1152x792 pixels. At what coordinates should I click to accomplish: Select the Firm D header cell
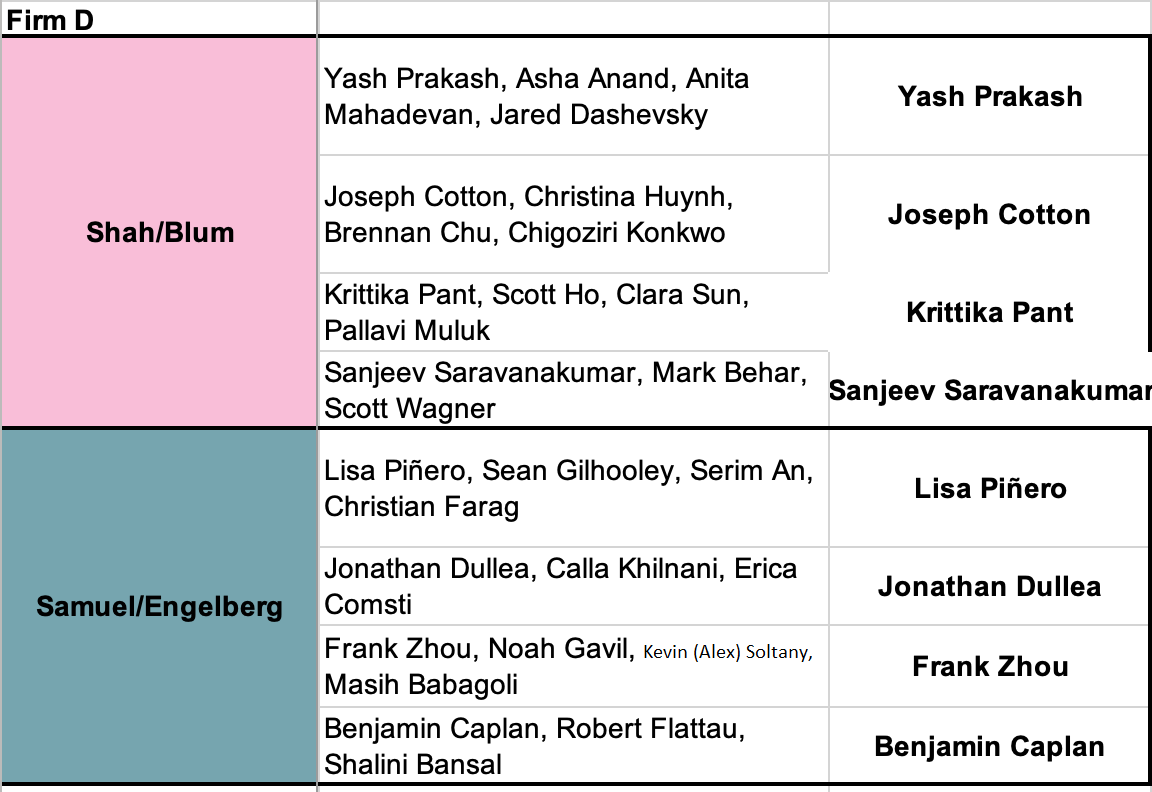pos(158,19)
